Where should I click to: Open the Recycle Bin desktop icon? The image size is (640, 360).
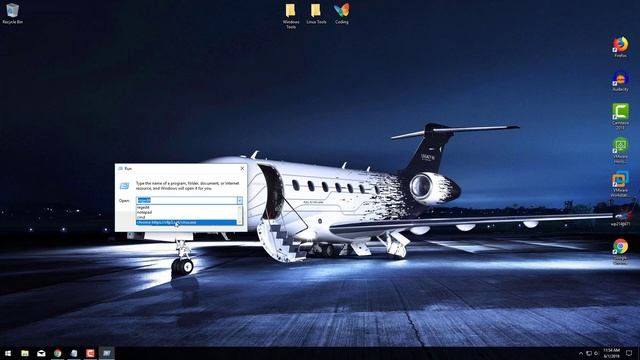[x=12, y=13]
